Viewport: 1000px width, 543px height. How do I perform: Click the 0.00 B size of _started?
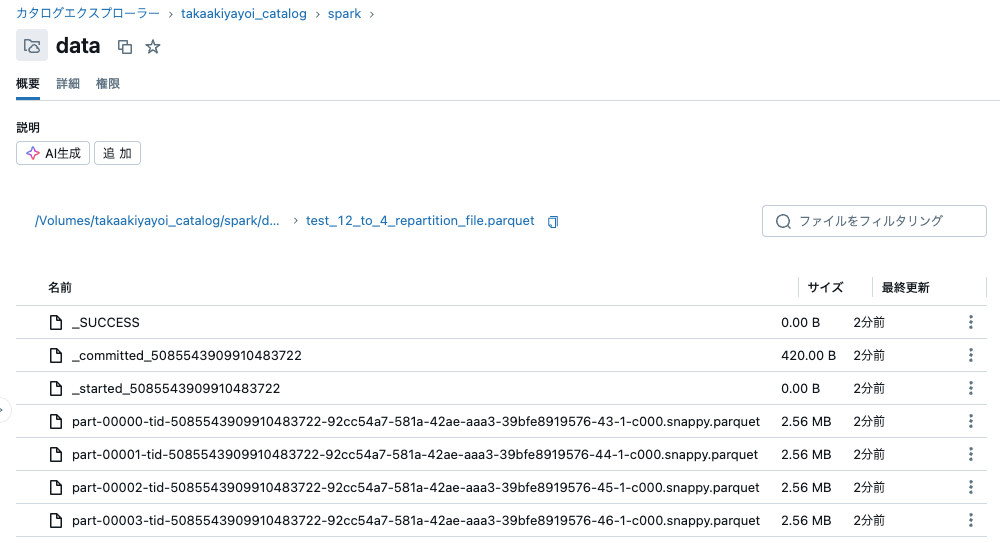click(x=800, y=389)
